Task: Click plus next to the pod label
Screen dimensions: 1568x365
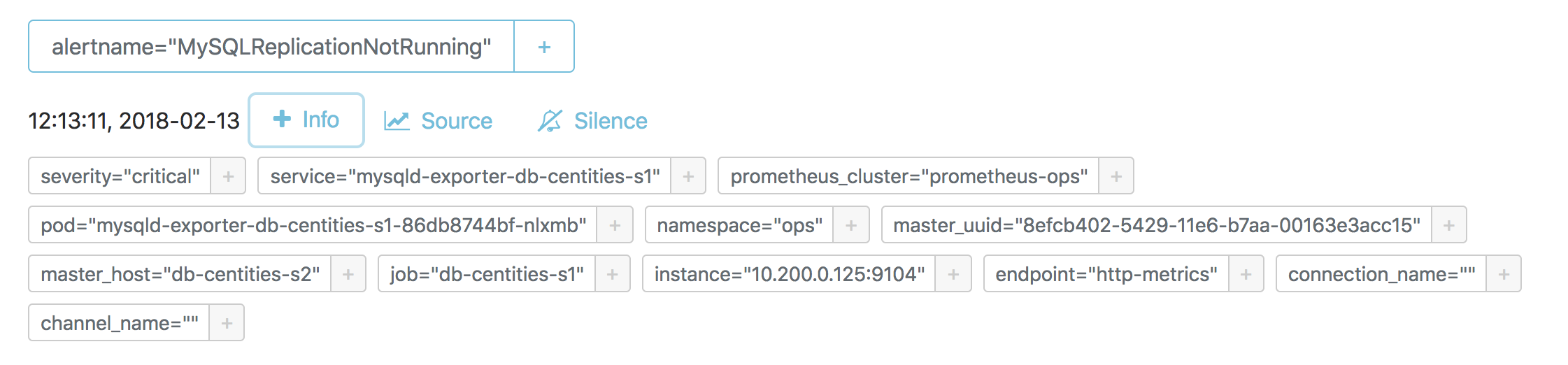Action: click(x=615, y=225)
